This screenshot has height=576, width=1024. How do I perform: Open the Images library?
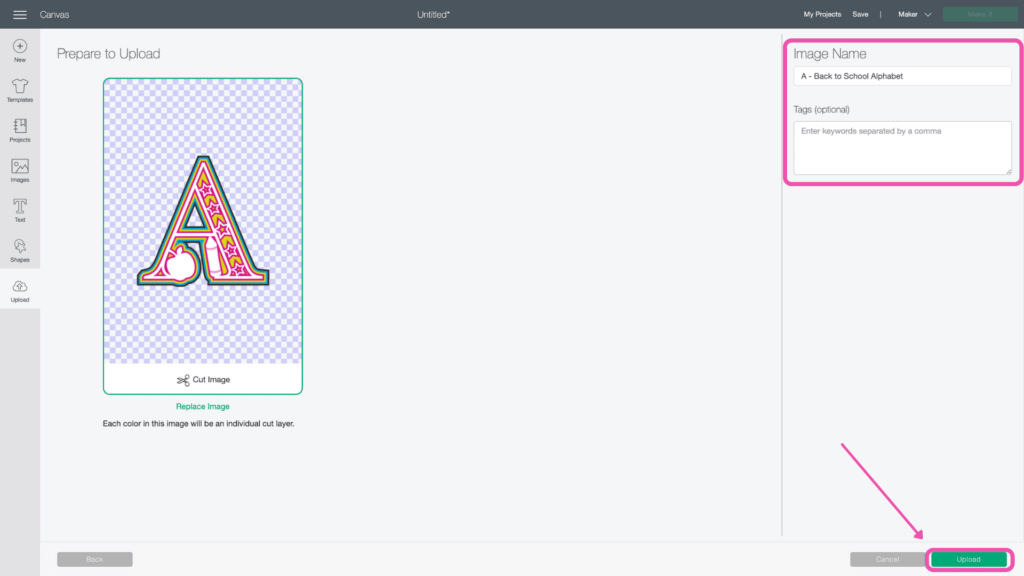(x=20, y=170)
